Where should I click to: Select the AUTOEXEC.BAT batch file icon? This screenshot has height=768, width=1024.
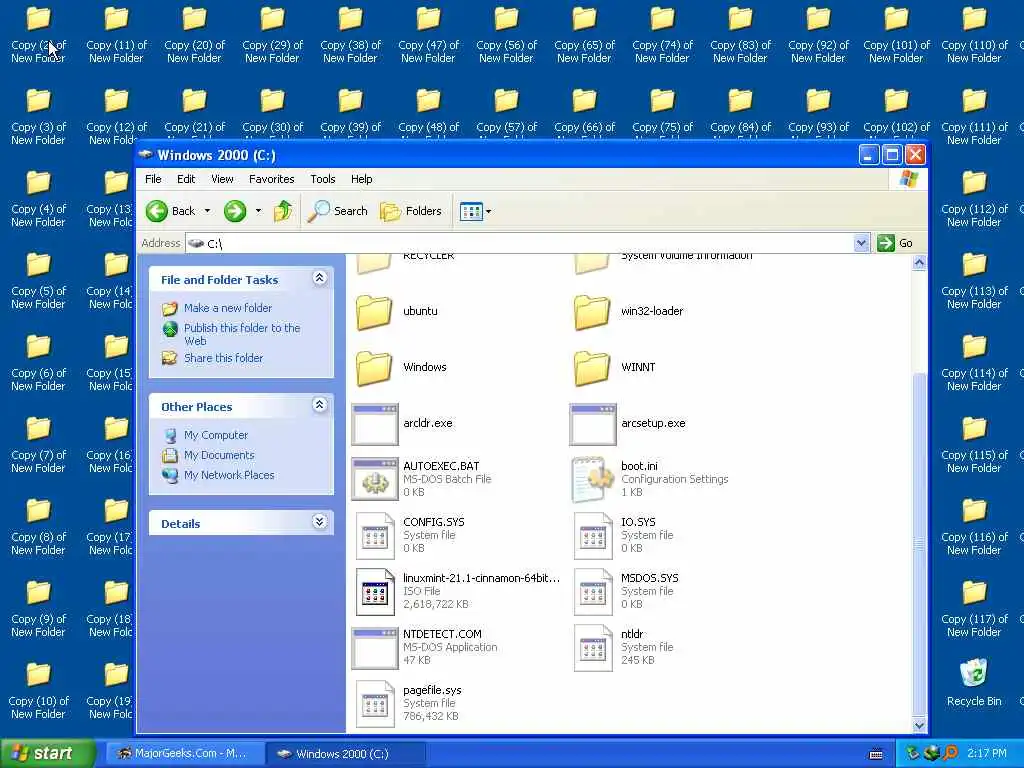point(375,479)
